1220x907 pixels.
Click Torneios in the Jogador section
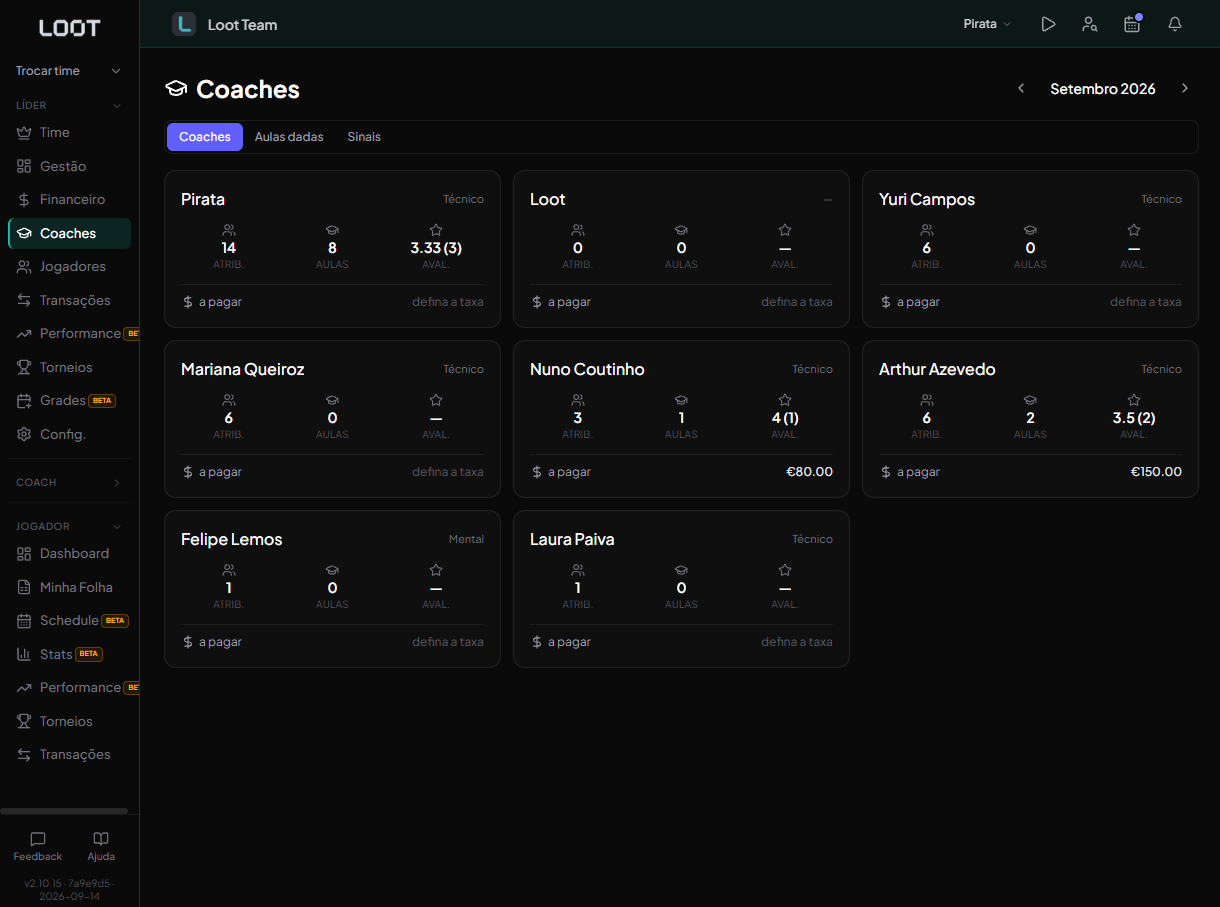click(x=69, y=721)
